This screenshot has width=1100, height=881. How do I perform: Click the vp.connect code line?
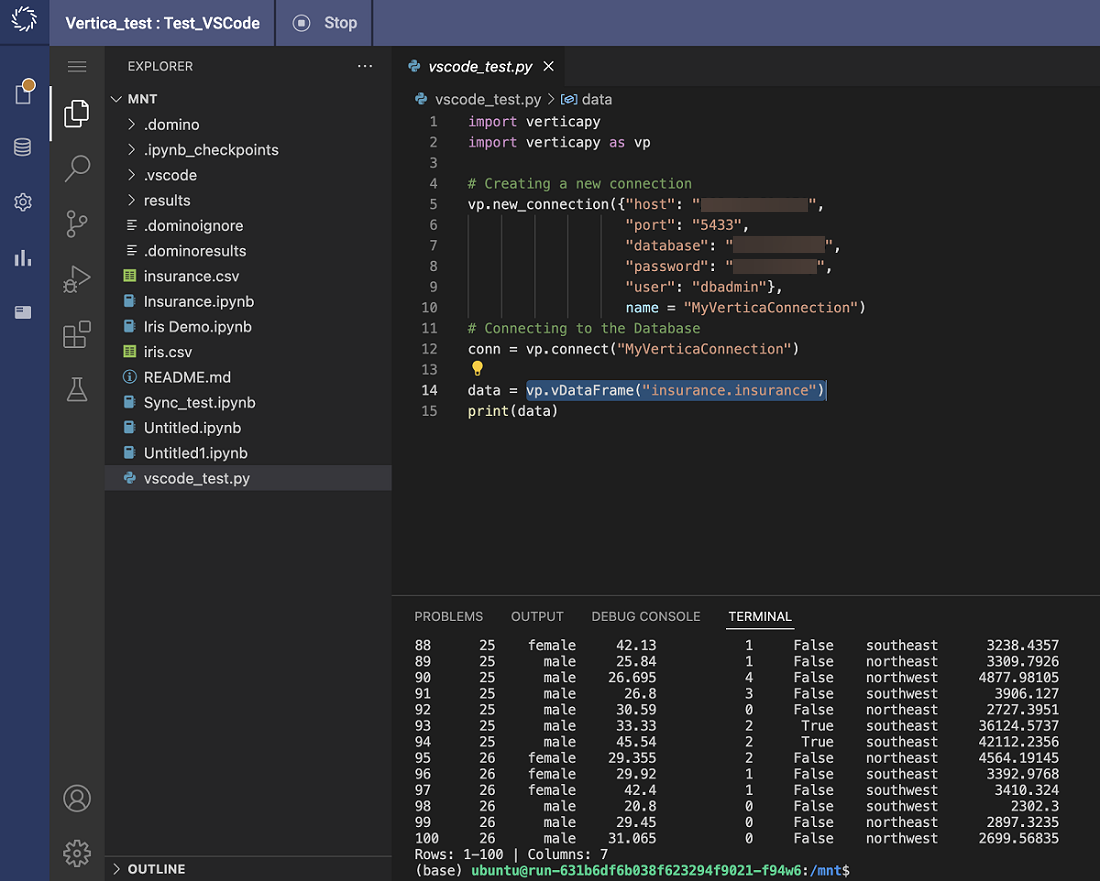click(633, 349)
